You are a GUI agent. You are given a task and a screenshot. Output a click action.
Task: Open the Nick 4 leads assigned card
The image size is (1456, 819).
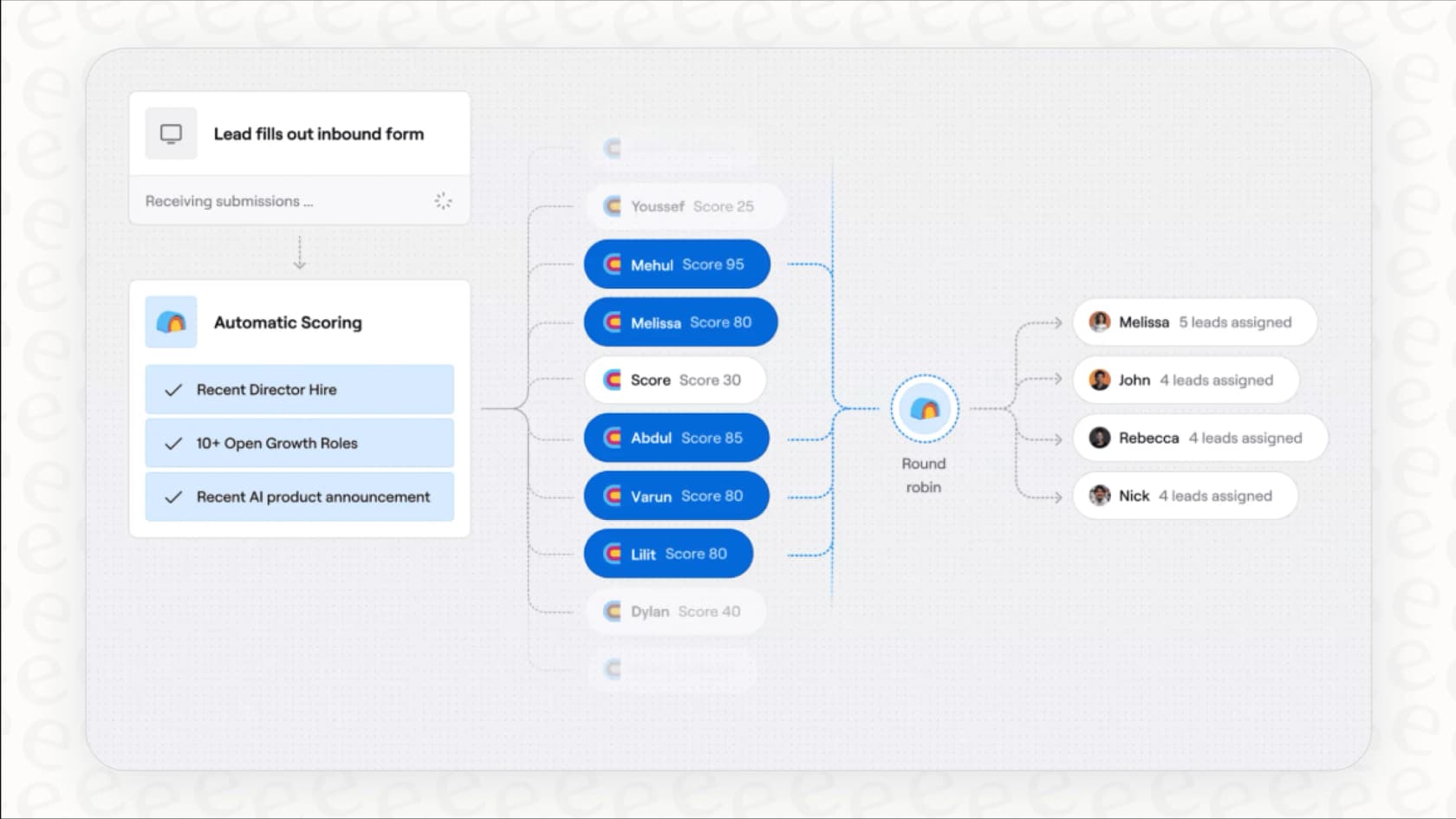[1185, 496]
